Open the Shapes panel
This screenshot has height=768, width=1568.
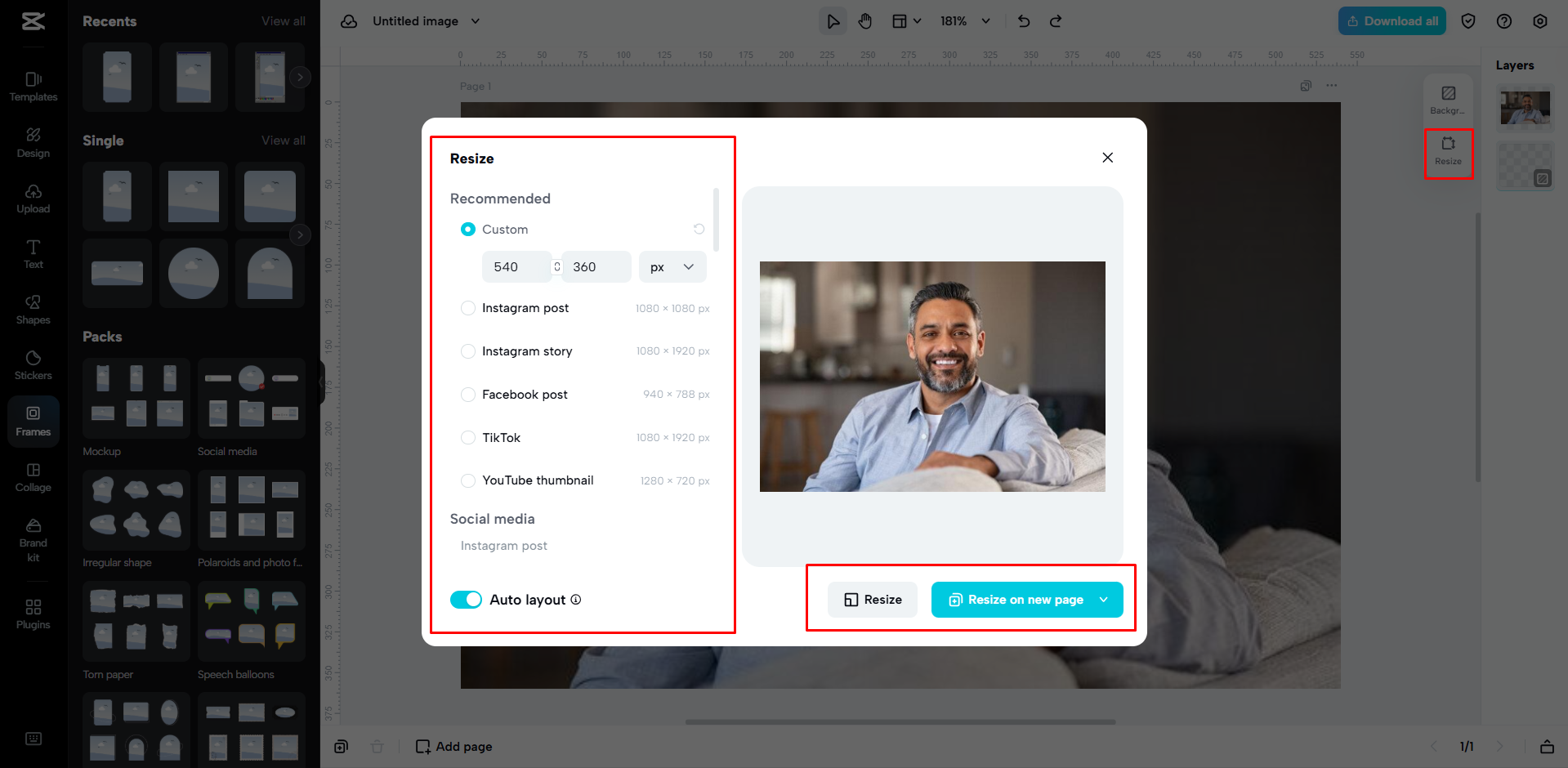[x=33, y=309]
